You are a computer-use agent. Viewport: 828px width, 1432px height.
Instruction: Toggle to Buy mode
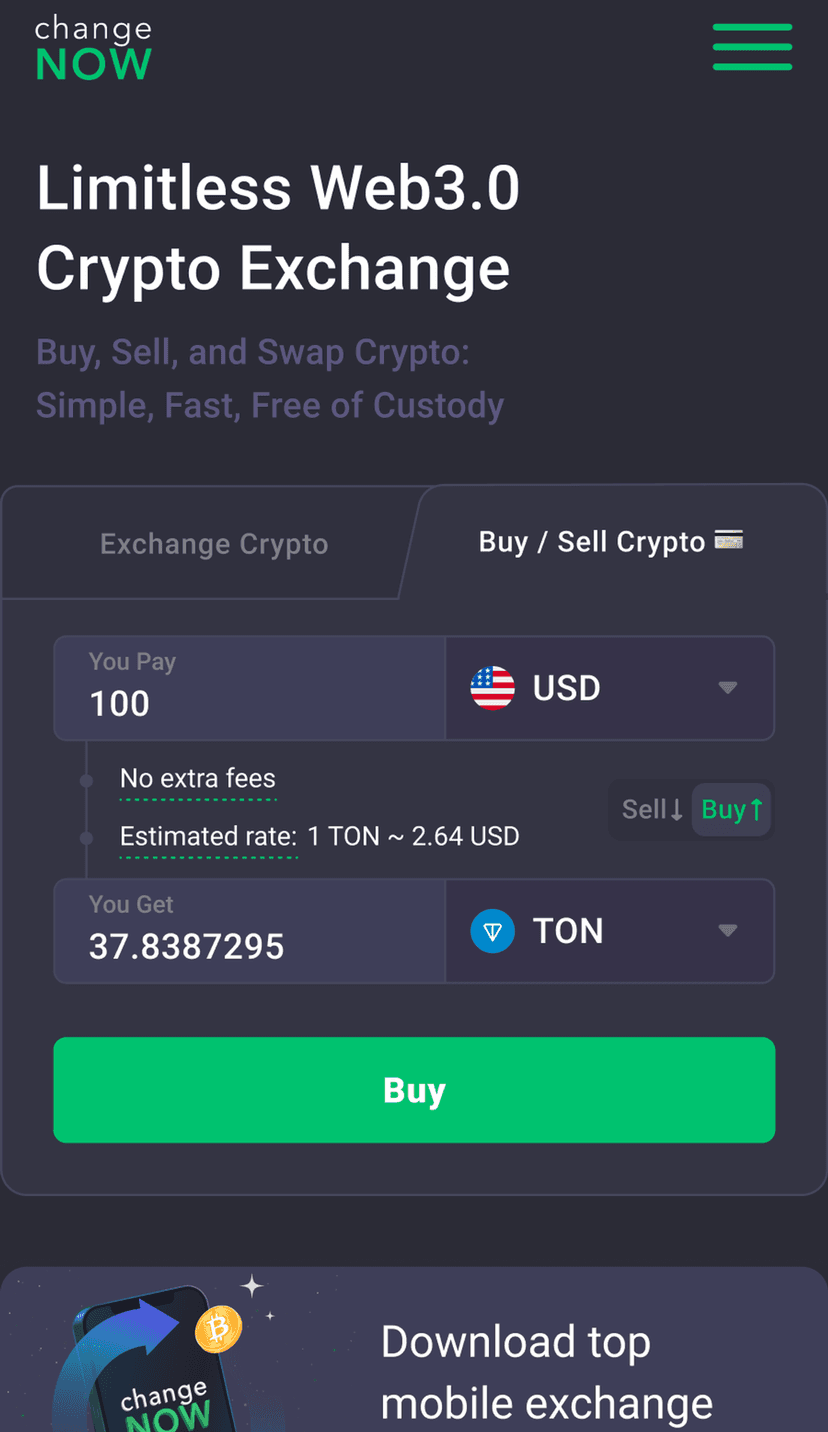(732, 809)
